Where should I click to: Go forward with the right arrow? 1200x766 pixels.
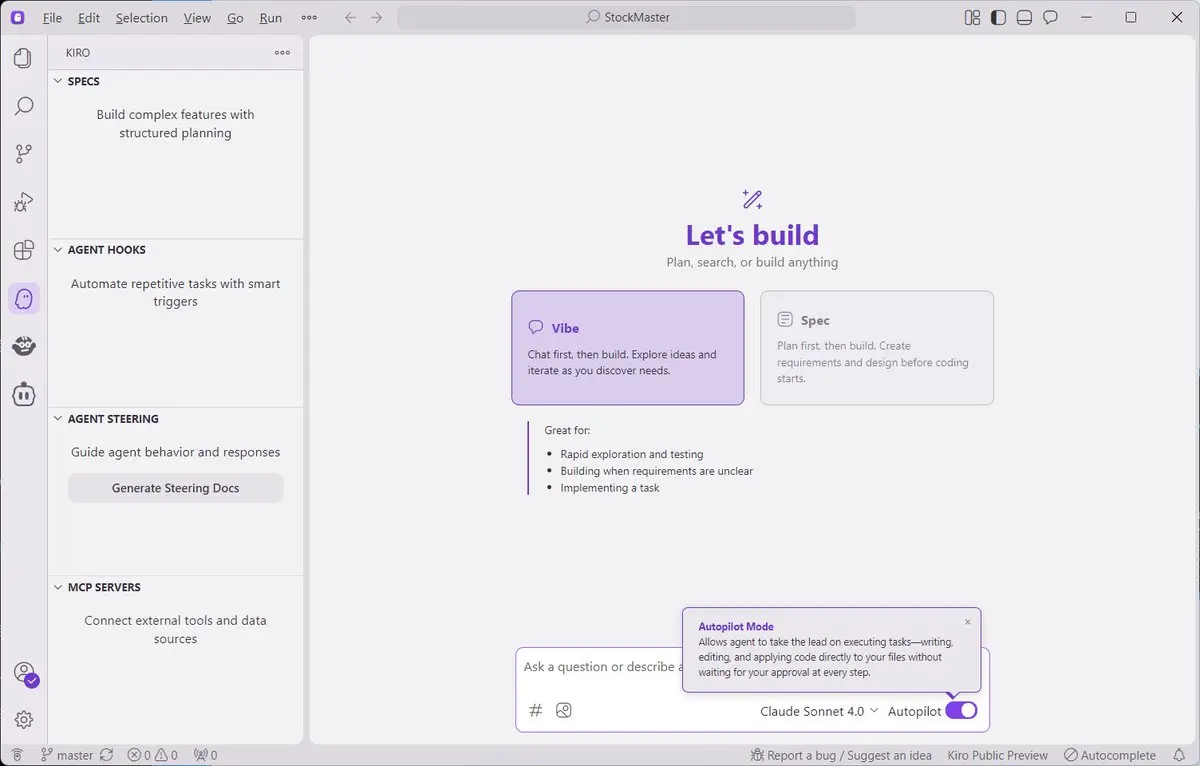(x=377, y=17)
